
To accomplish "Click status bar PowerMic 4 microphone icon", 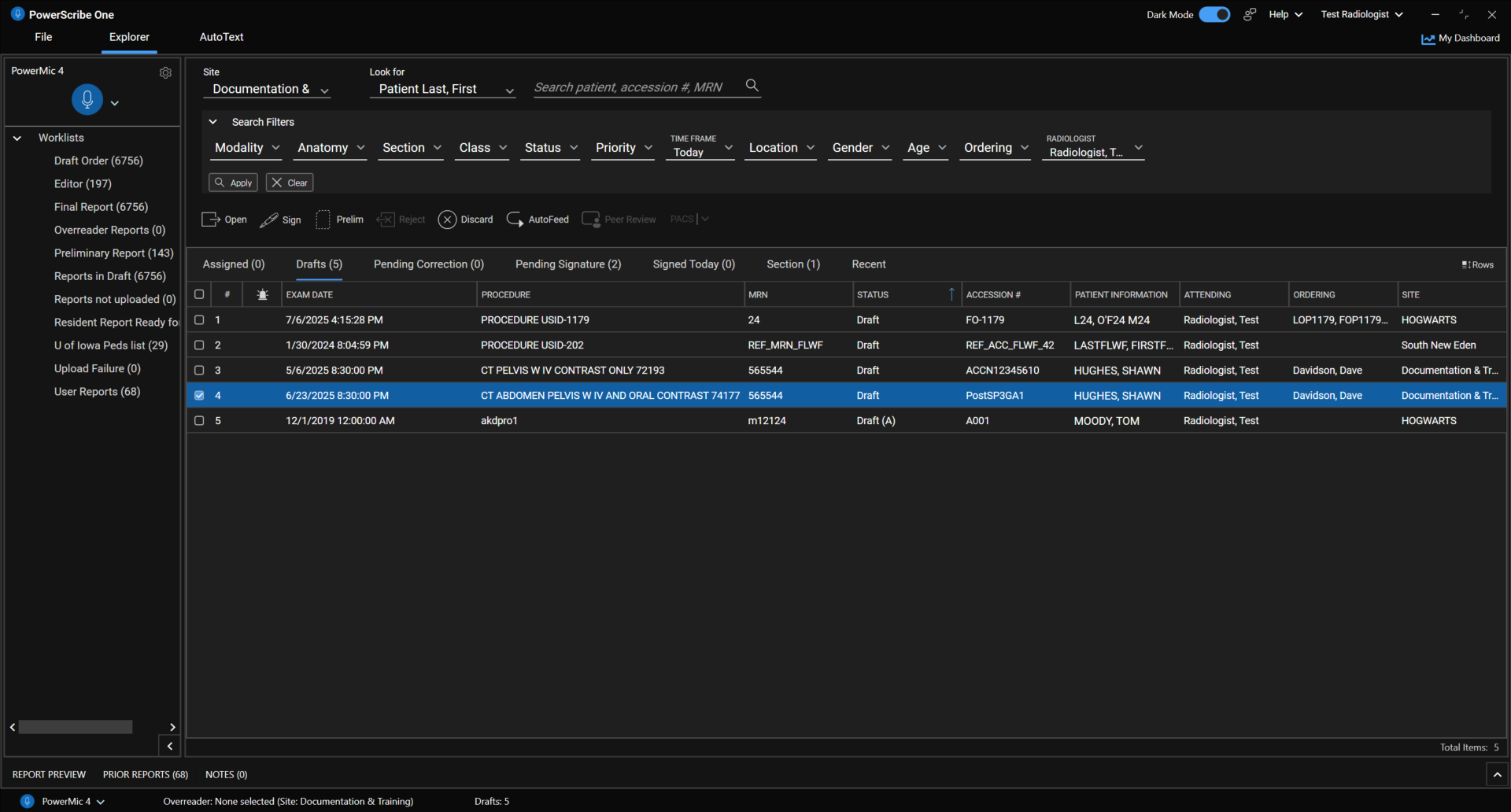I will point(28,801).
